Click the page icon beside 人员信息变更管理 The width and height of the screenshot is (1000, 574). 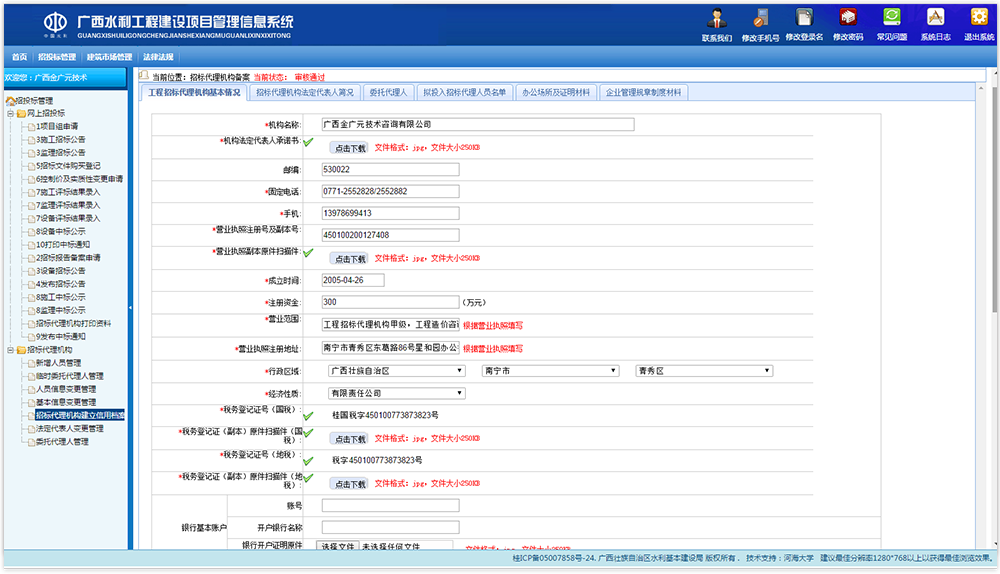coord(31,390)
